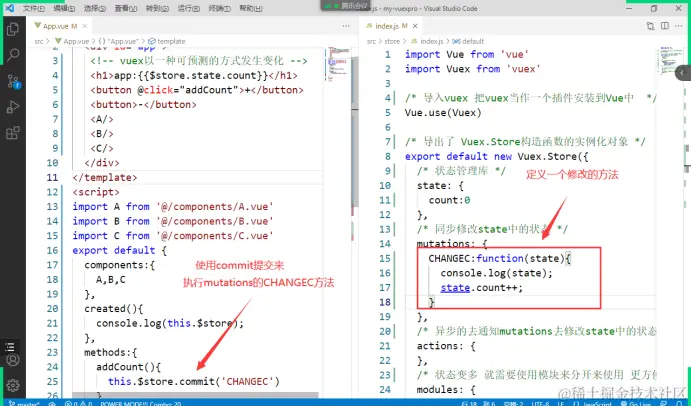Click Tencent Meeting floating bar at top
Viewport: 692px width, 407px height.
tap(346, 6)
